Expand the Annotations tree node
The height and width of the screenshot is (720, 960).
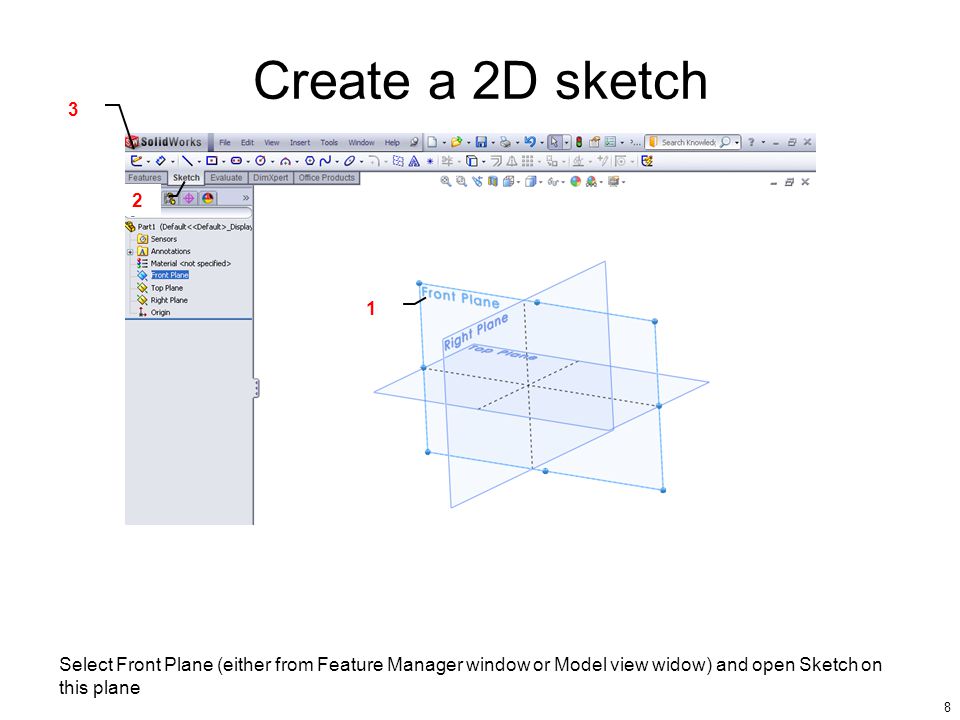(x=130, y=252)
